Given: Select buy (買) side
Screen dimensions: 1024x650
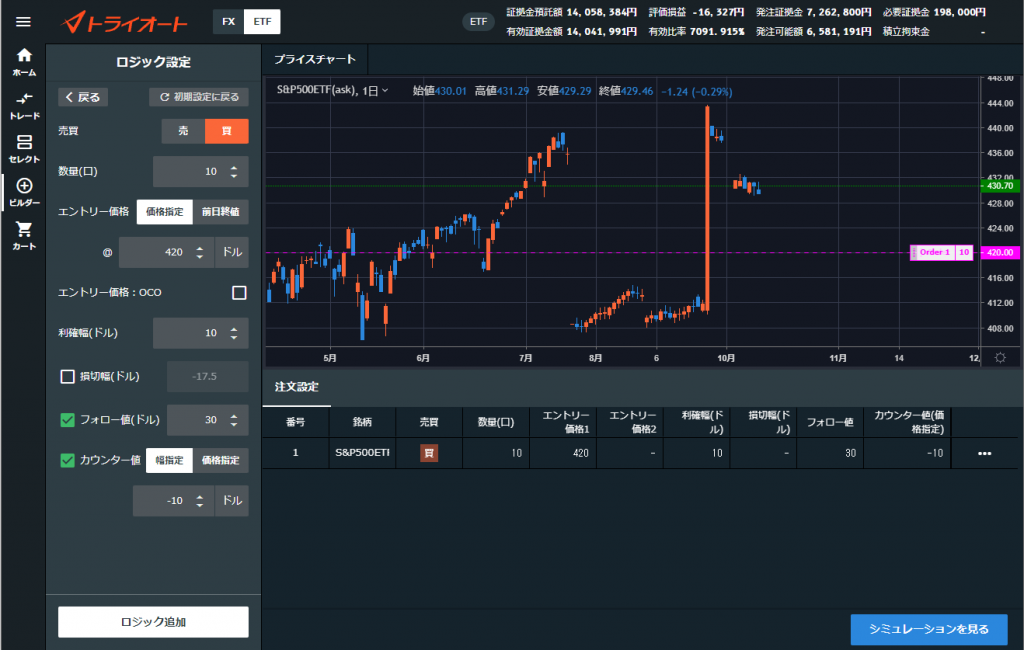Looking at the screenshot, I should pyautogui.click(x=227, y=131).
